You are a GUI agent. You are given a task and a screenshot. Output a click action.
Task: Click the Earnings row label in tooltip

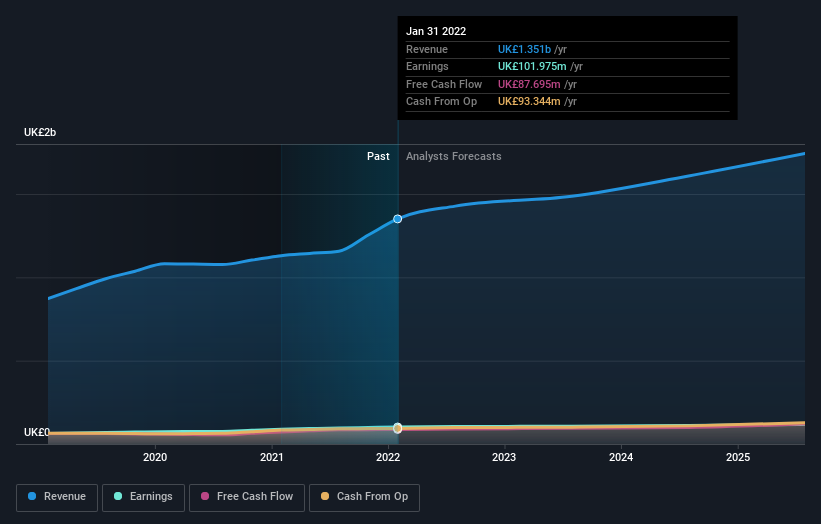(x=427, y=66)
